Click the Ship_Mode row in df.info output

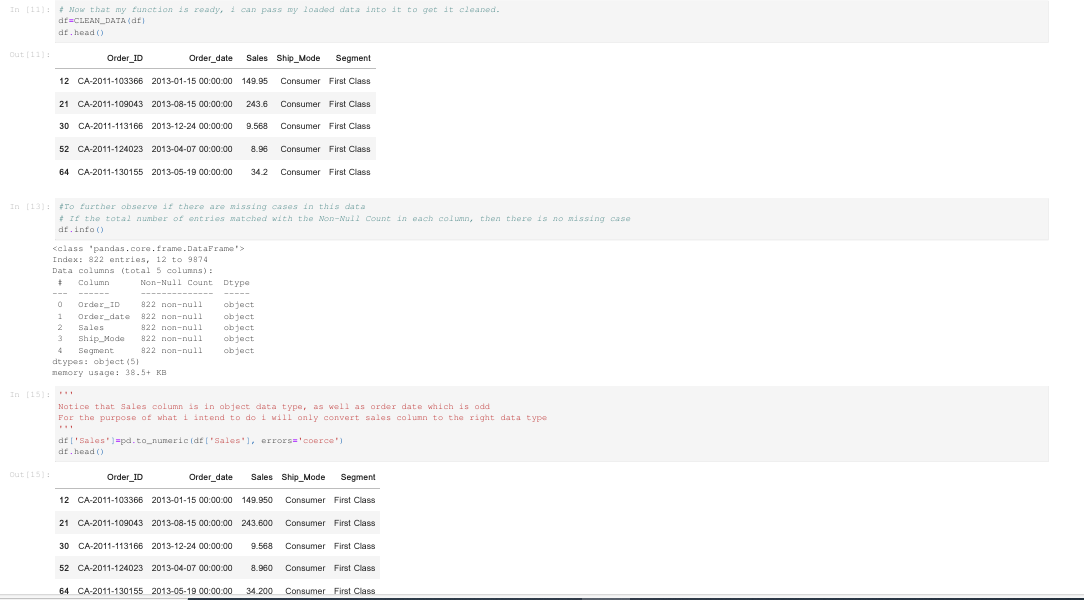tap(156, 339)
